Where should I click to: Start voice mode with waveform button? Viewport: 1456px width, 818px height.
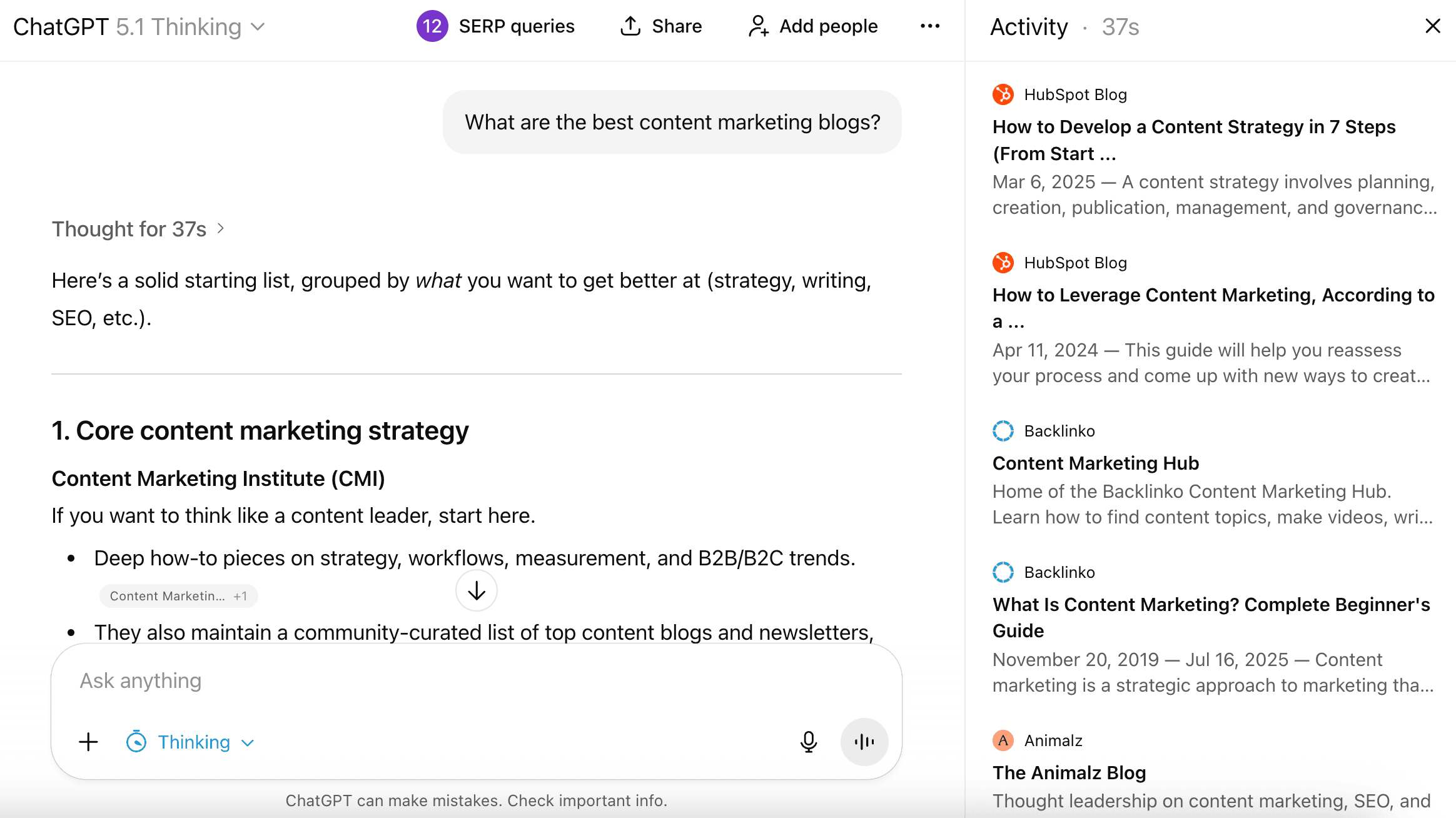(x=864, y=742)
